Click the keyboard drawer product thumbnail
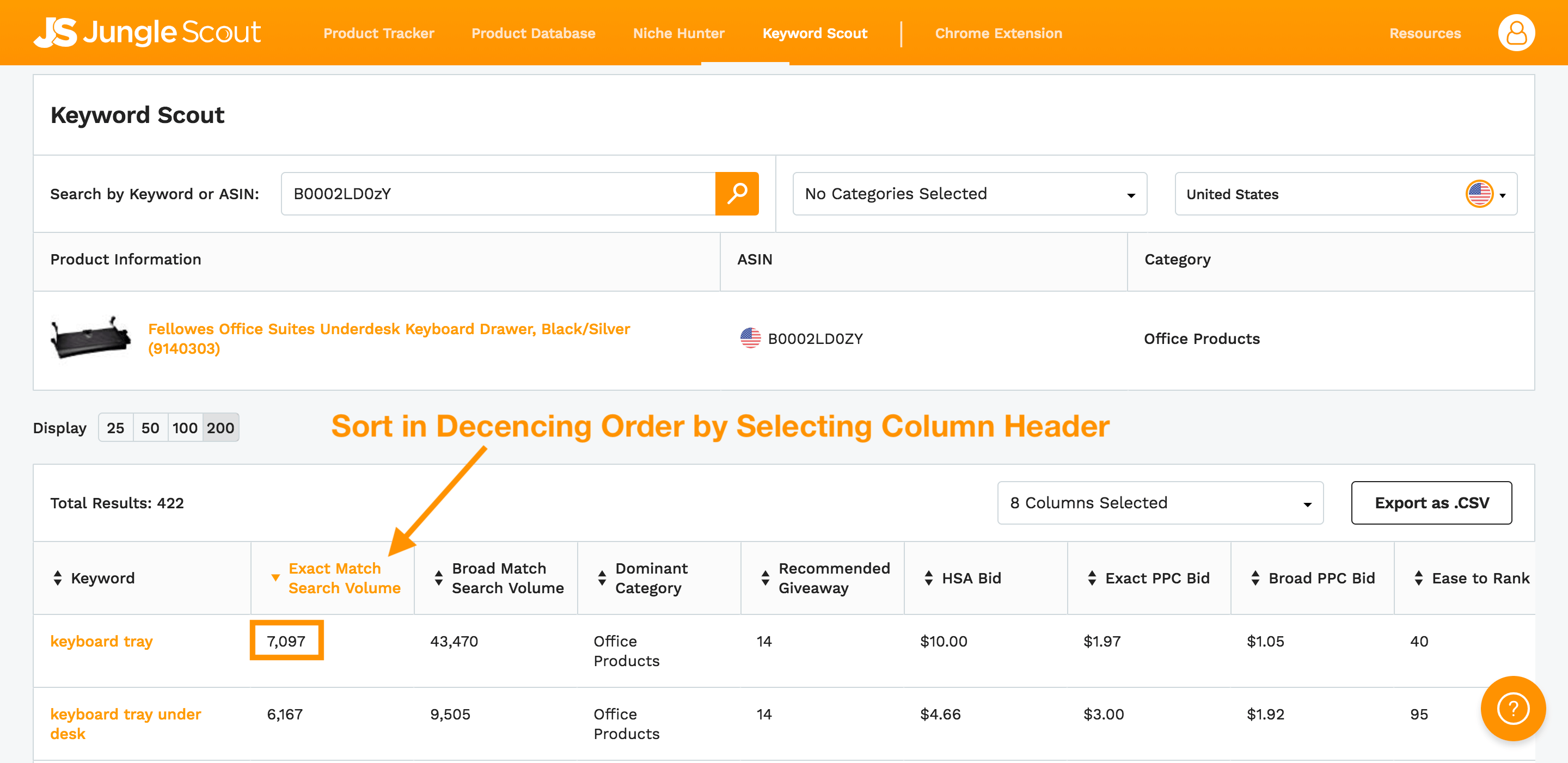 pyautogui.click(x=91, y=338)
